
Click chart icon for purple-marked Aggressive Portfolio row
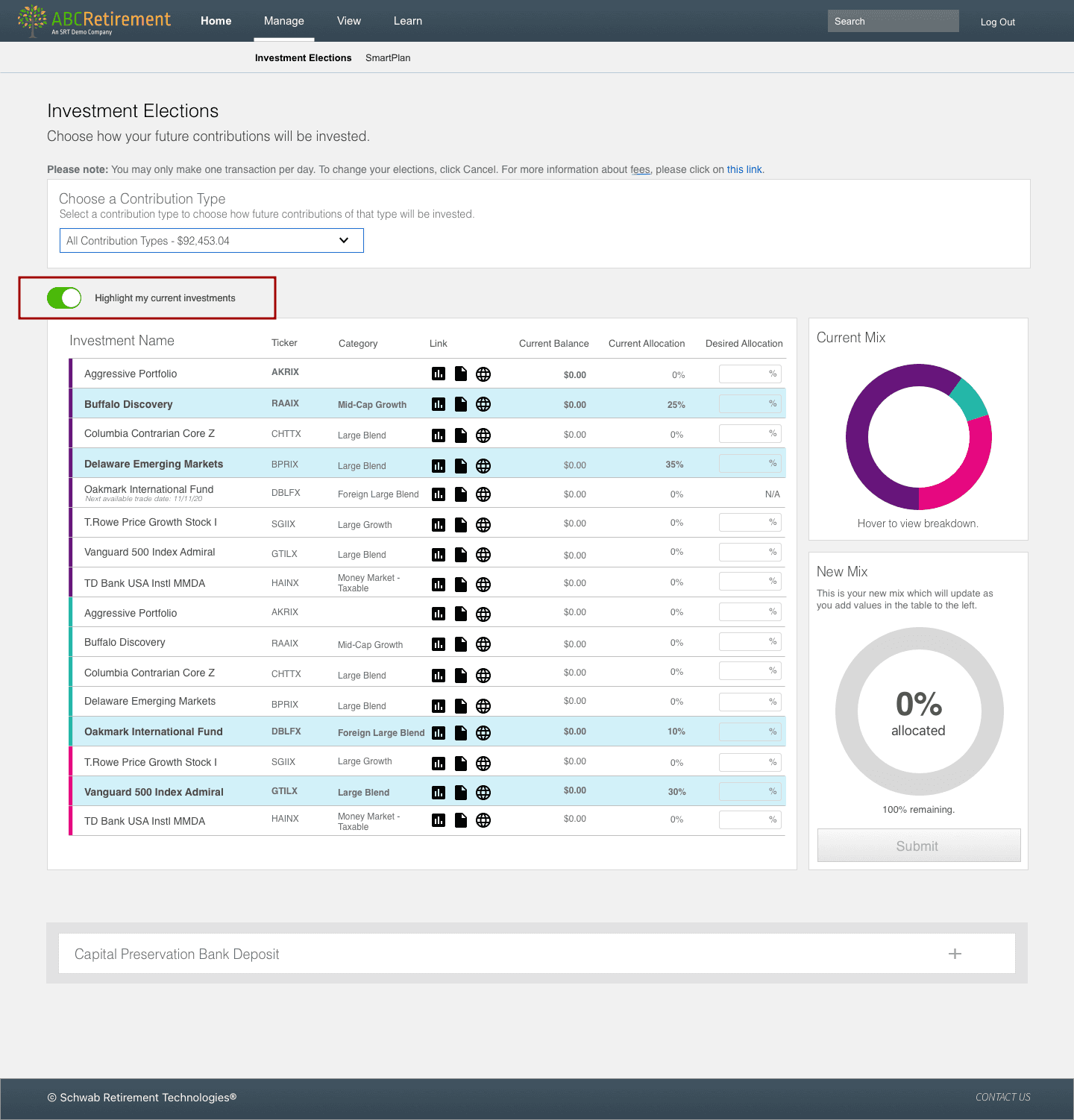coord(439,374)
